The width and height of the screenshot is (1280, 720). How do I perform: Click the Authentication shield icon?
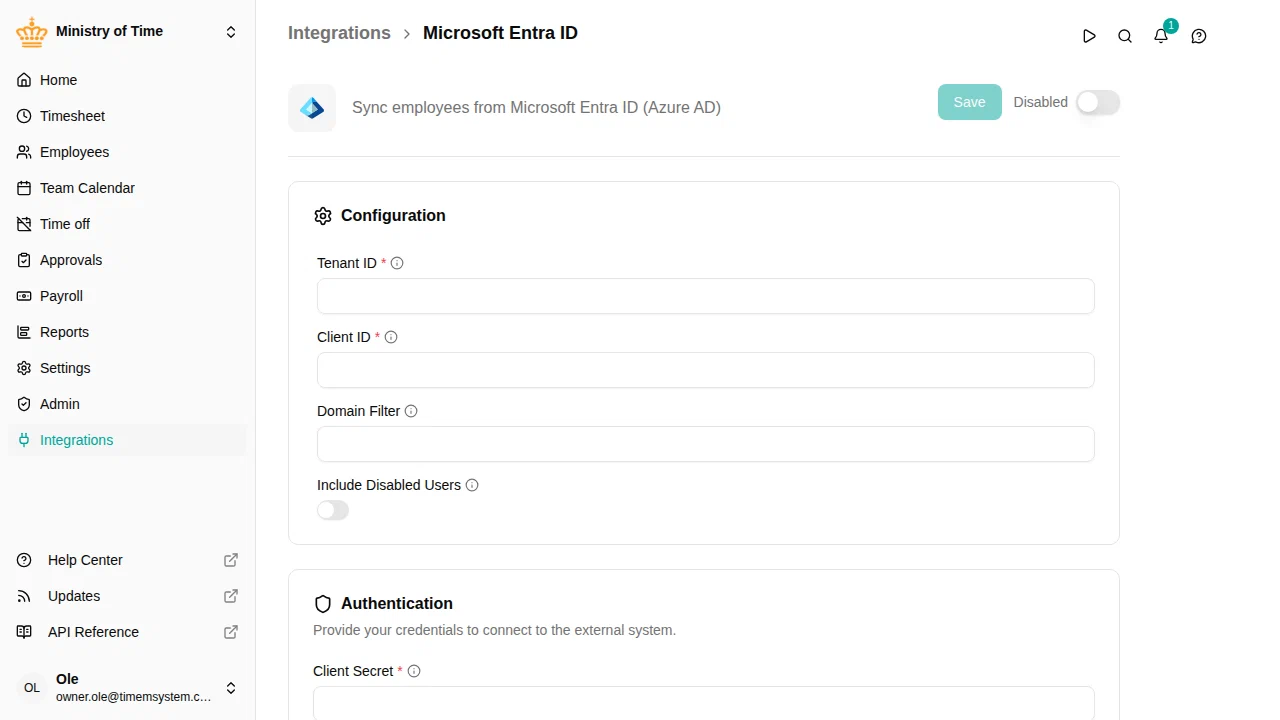pos(323,604)
